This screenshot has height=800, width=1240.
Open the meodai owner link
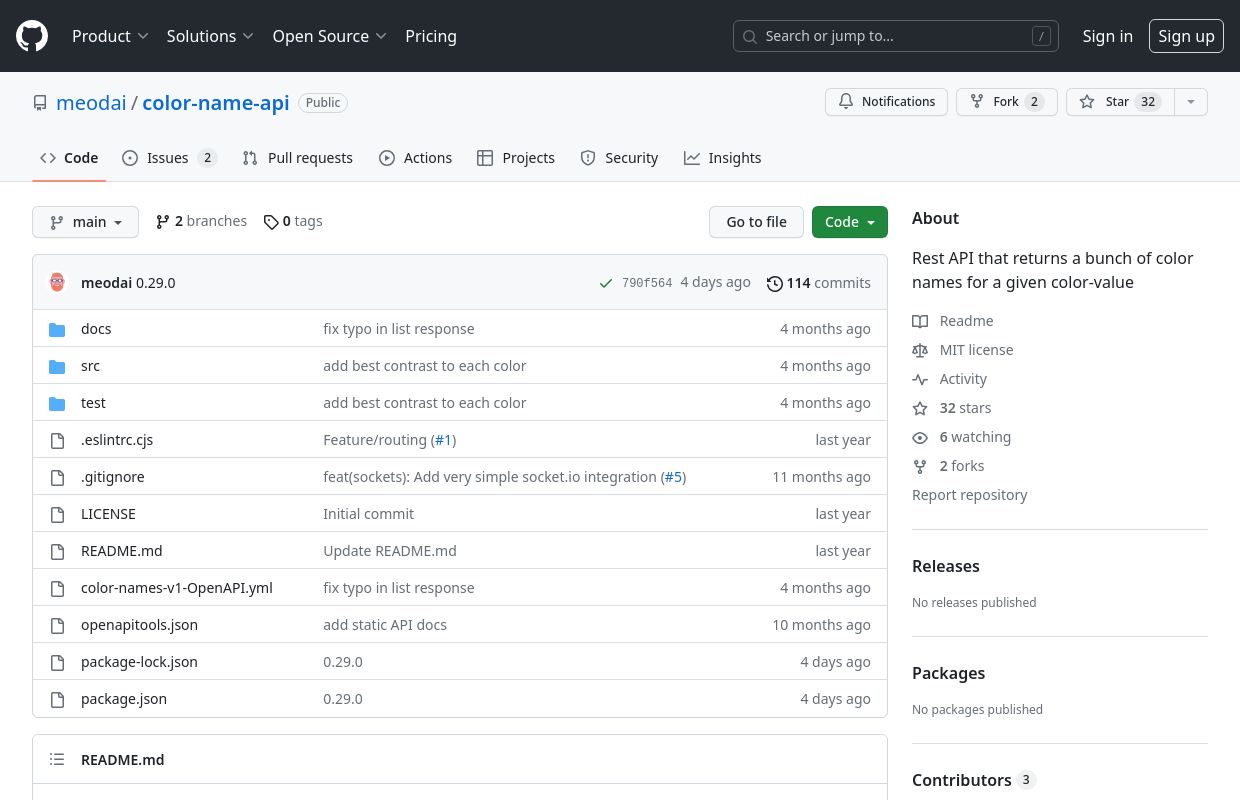pos(91,103)
